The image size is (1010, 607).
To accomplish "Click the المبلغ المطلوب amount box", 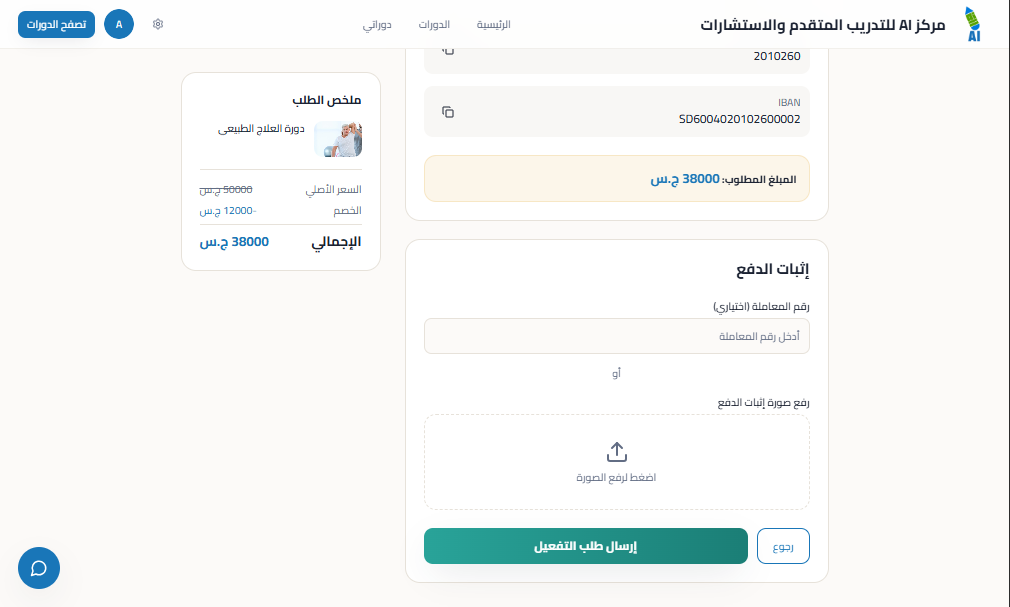I will 617,179.
